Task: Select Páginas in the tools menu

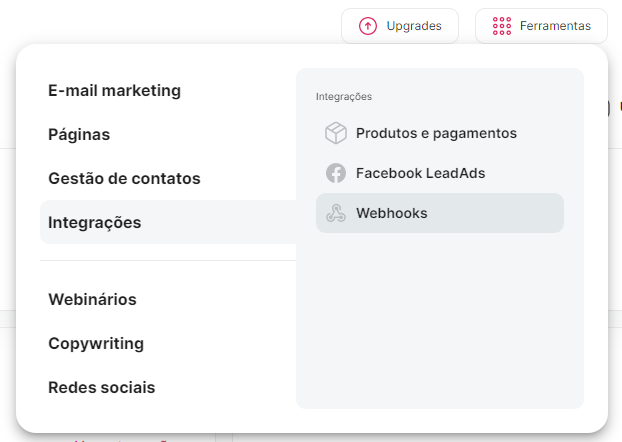Action: [79, 134]
